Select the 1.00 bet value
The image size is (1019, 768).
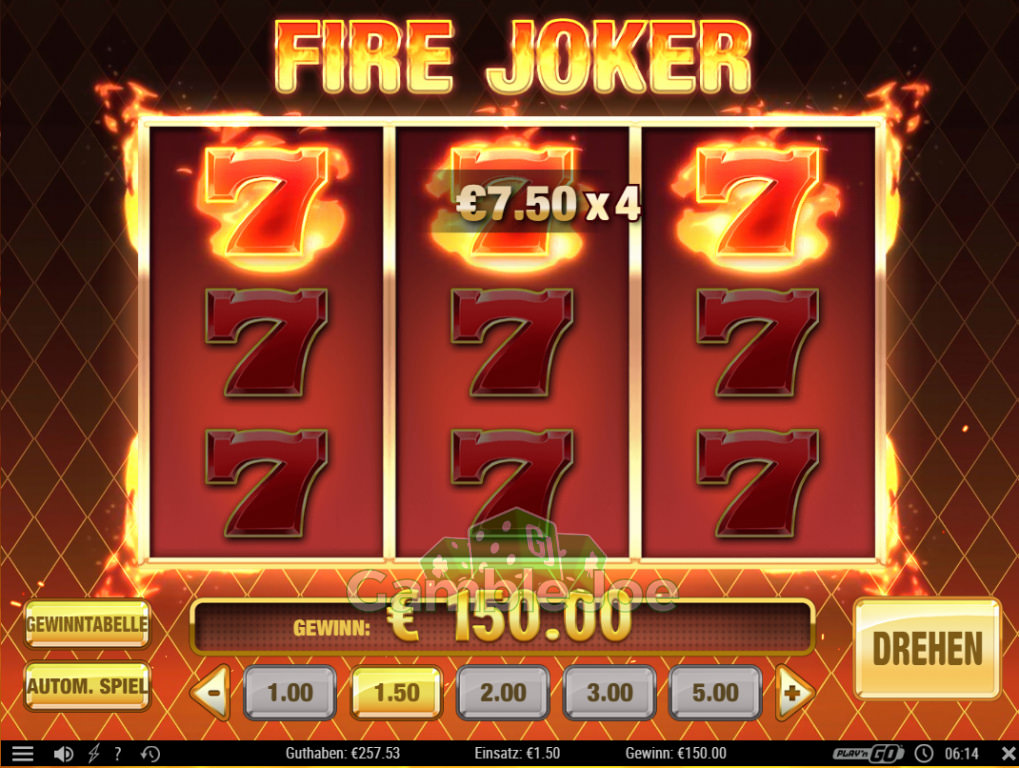290,693
